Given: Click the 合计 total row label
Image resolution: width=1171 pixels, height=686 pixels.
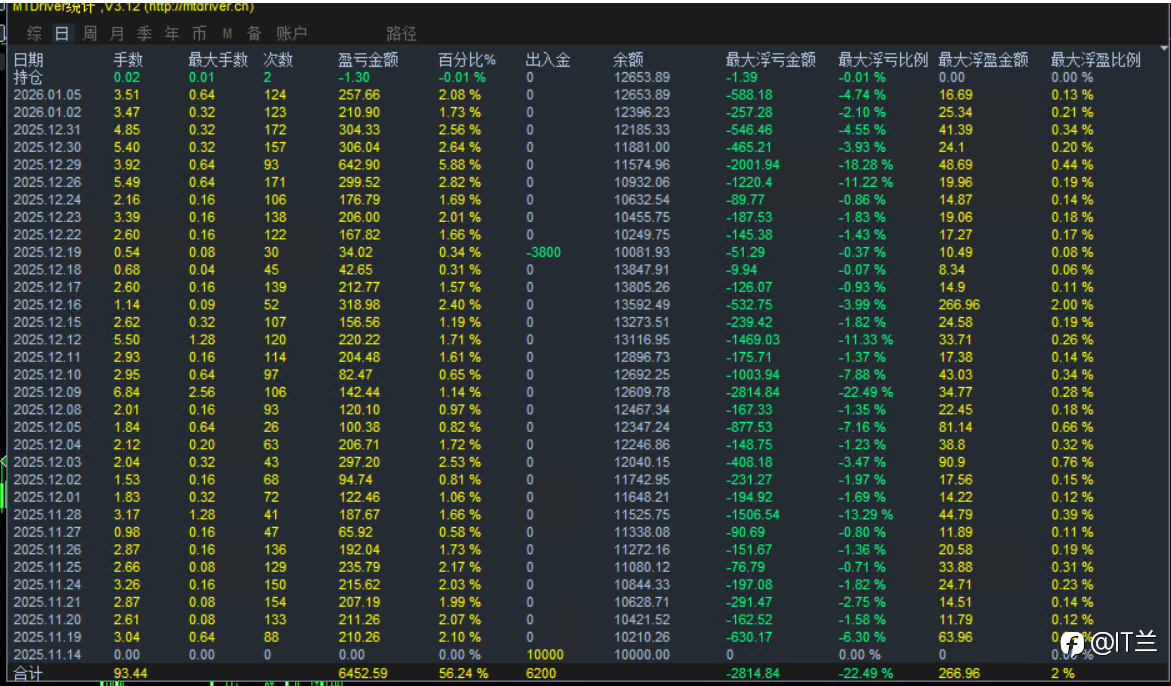Looking at the screenshot, I should click(28, 673).
